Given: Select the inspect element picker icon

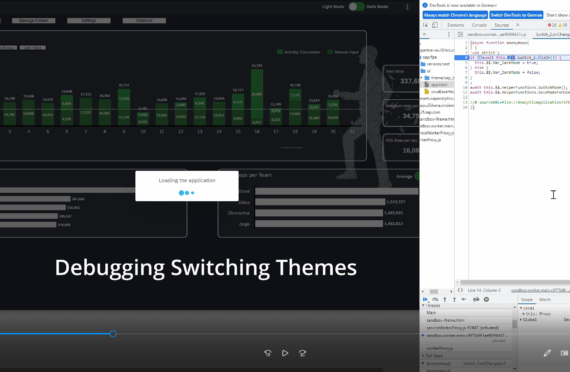Looking at the screenshot, I should point(425,25).
